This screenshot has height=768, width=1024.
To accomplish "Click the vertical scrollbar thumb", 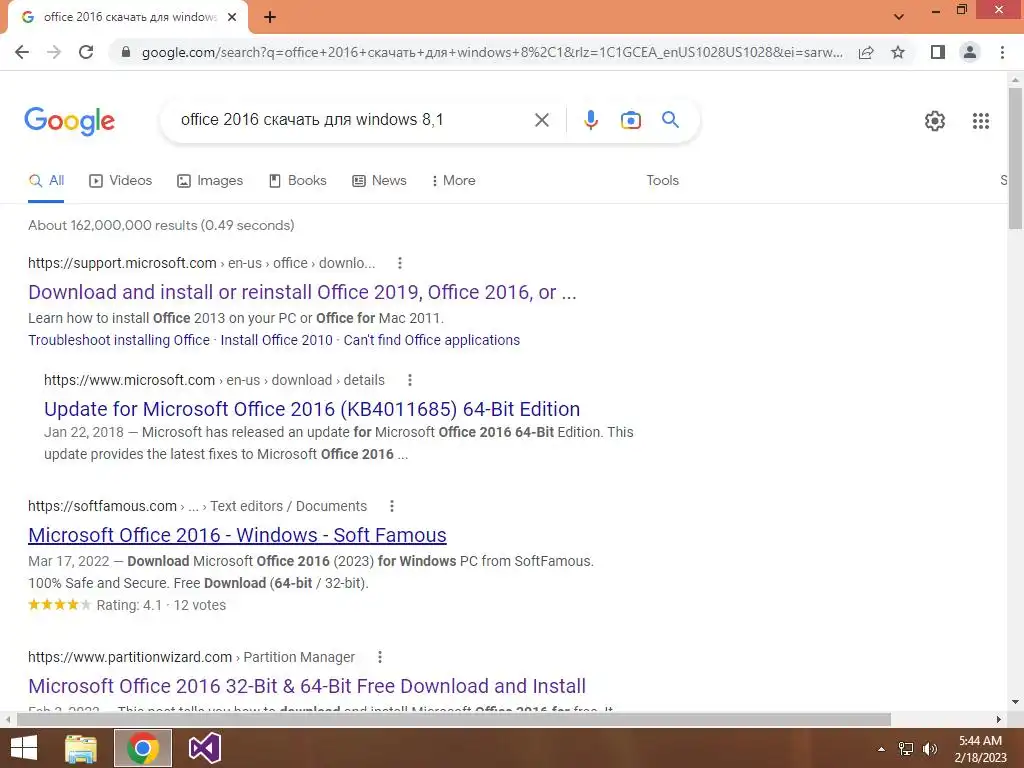I will point(1016,159).
